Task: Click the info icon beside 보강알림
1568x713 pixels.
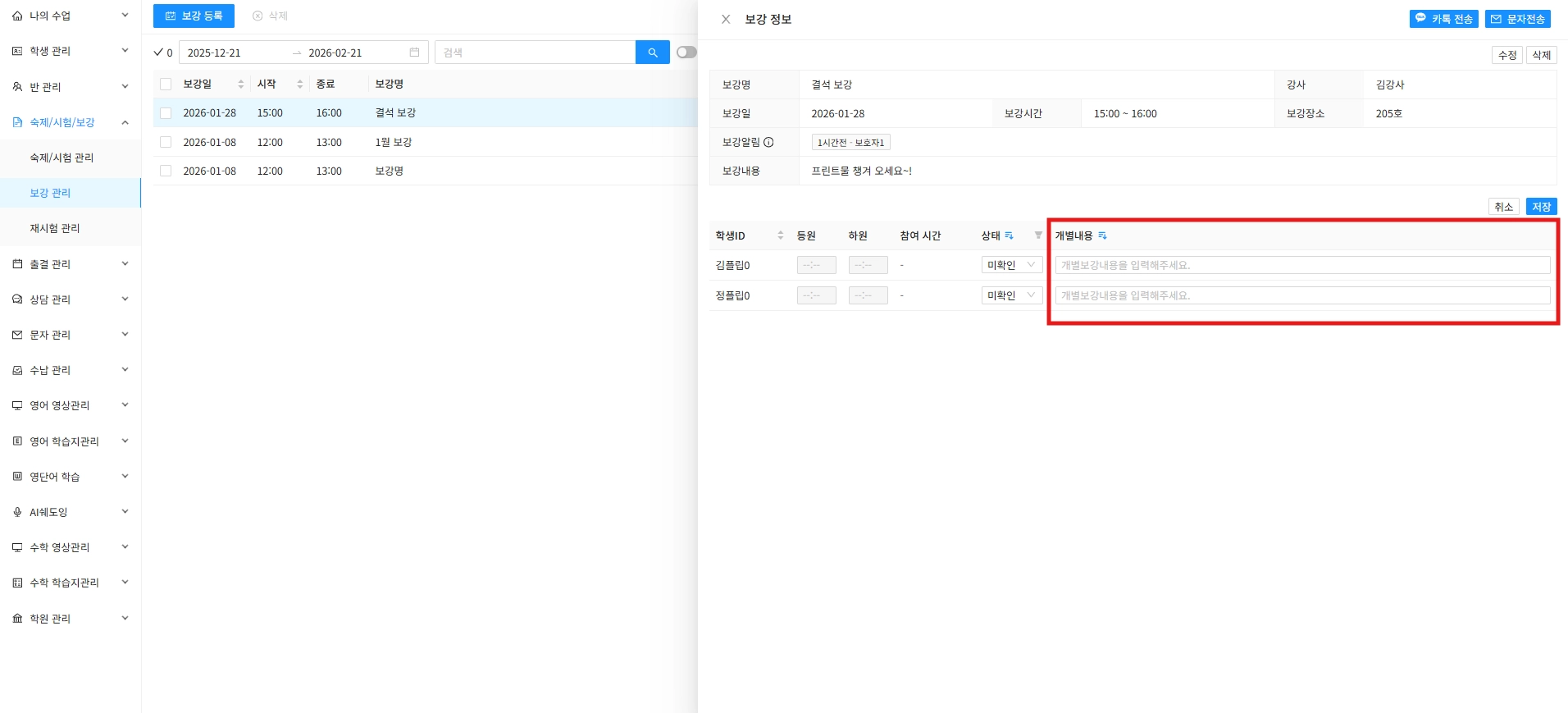Action: coord(768,142)
